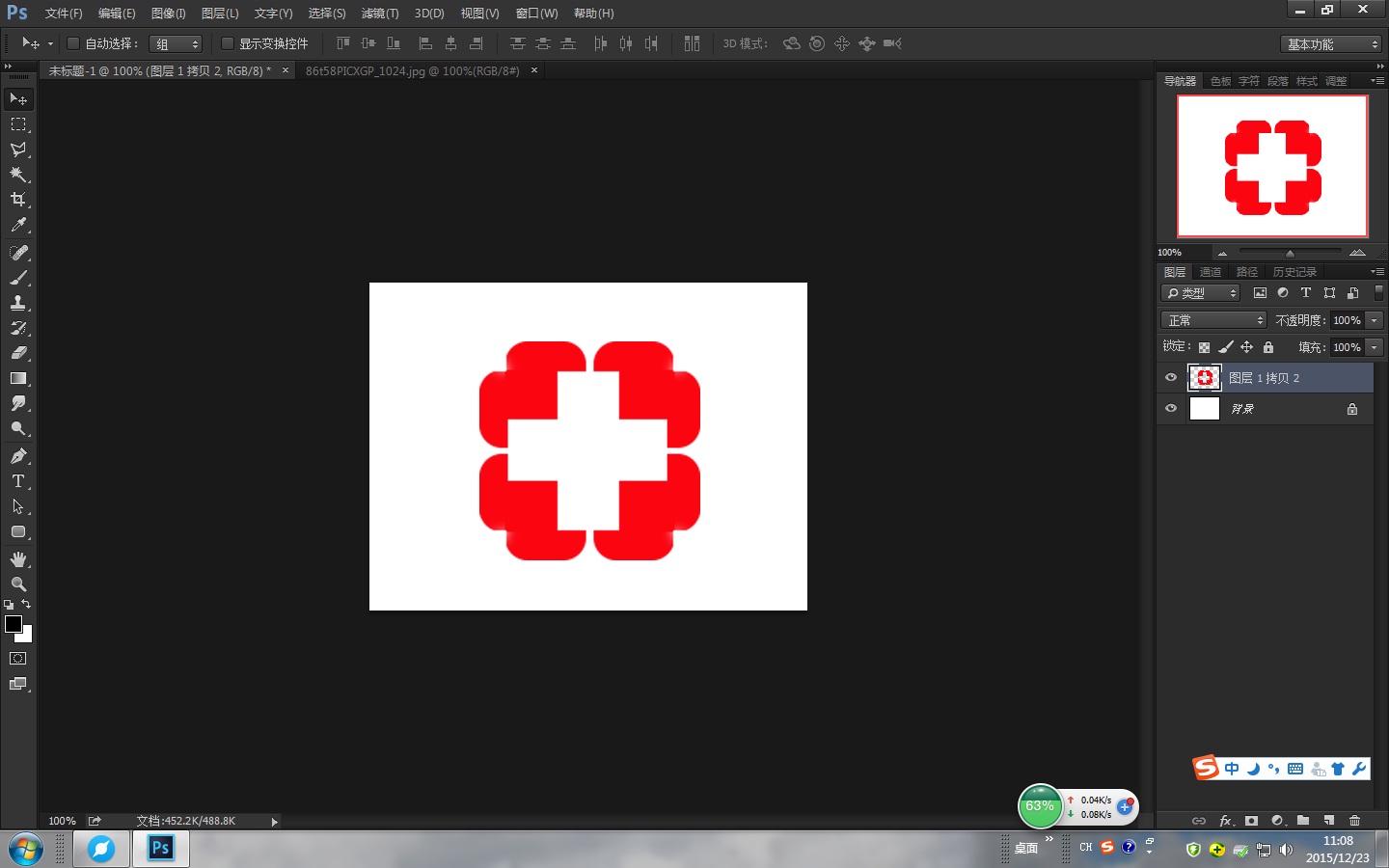Open the 填充 slider dropdown arrow
Screen dimensions: 1389x868
pos(1375,347)
